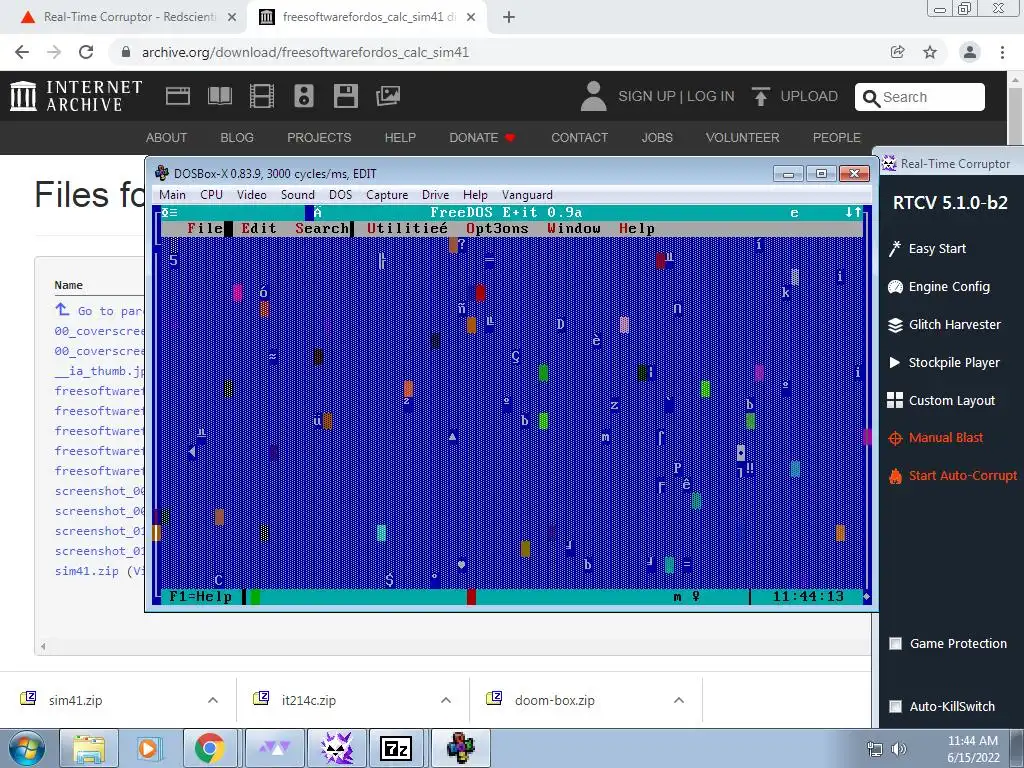Image resolution: width=1024 pixels, height=768 pixels.
Task: Open Chrome profile avatar icon
Action: (970, 52)
